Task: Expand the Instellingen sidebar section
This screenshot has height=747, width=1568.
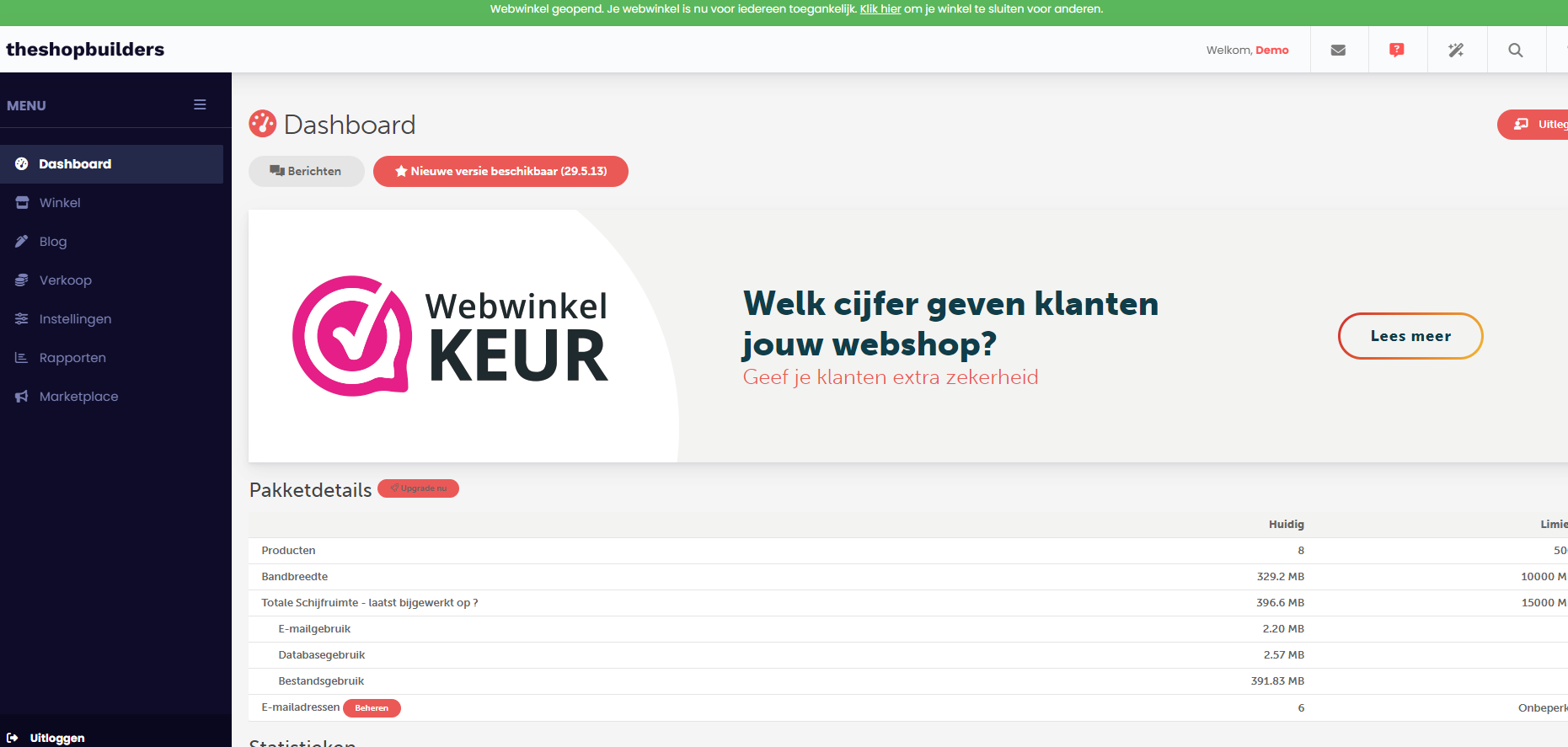Action: coord(75,319)
